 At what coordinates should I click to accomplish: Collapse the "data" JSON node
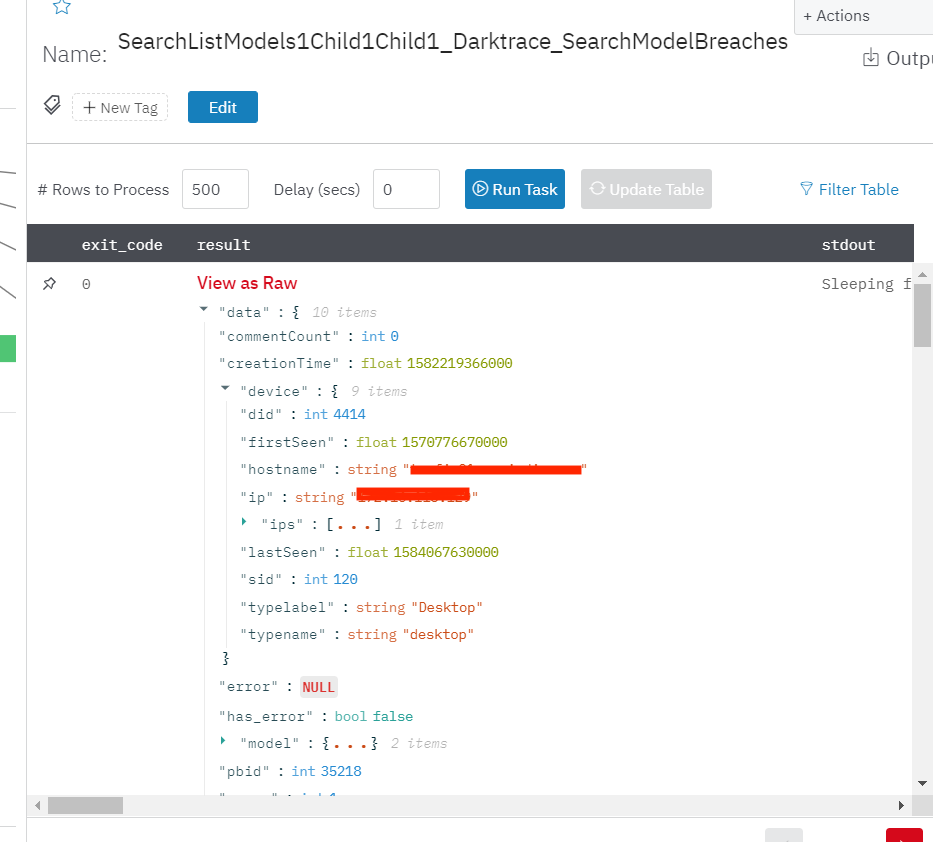tap(203, 309)
